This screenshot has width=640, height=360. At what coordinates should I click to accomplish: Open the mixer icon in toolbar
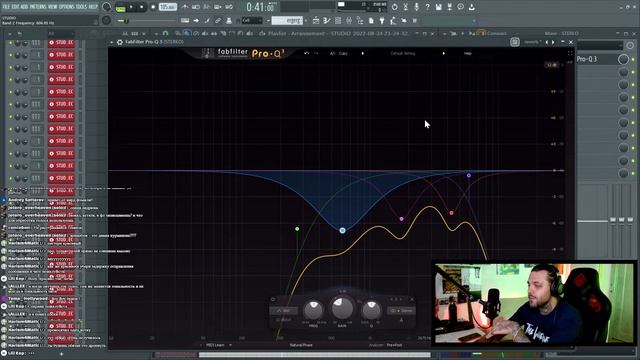(x=349, y=20)
